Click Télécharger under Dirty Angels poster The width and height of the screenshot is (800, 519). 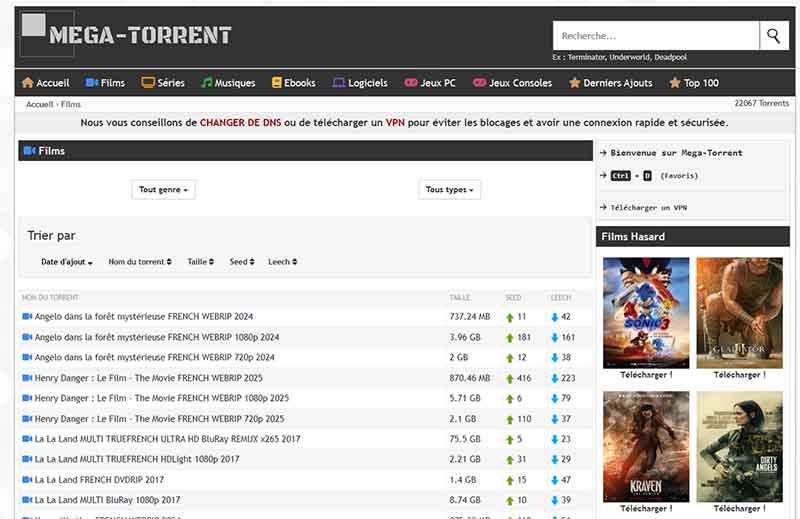(739, 509)
